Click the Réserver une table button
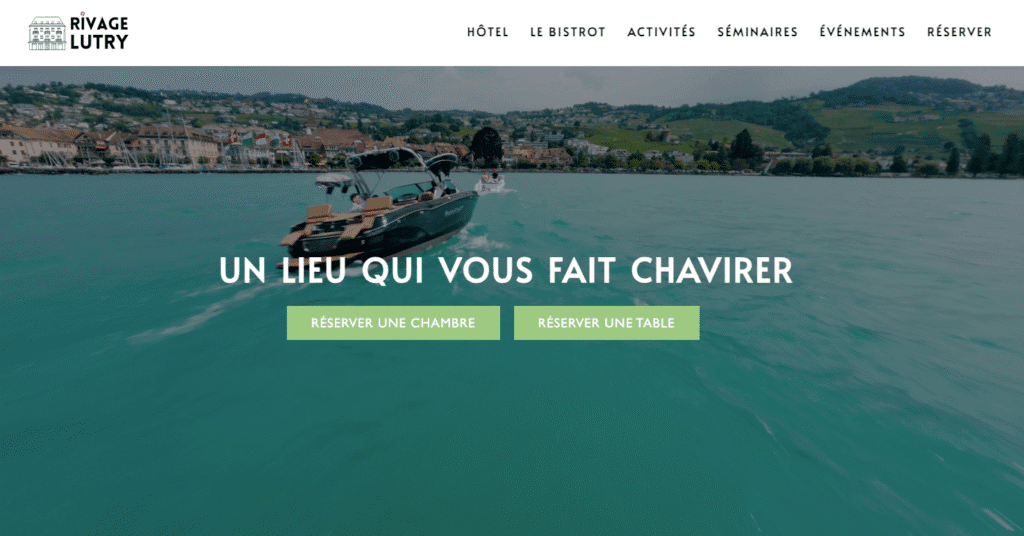The height and width of the screenshot is (536, 1024). click(x=606, y=323)
